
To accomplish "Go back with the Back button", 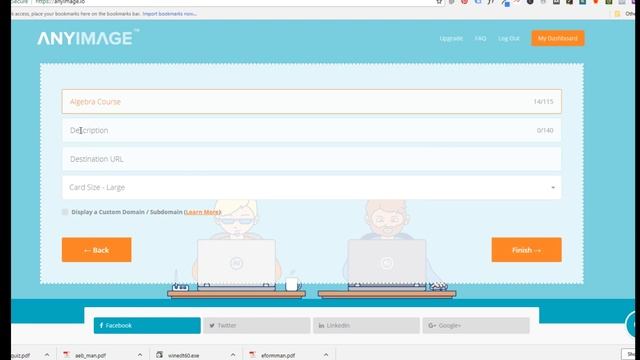I will [x=97, y=250].
